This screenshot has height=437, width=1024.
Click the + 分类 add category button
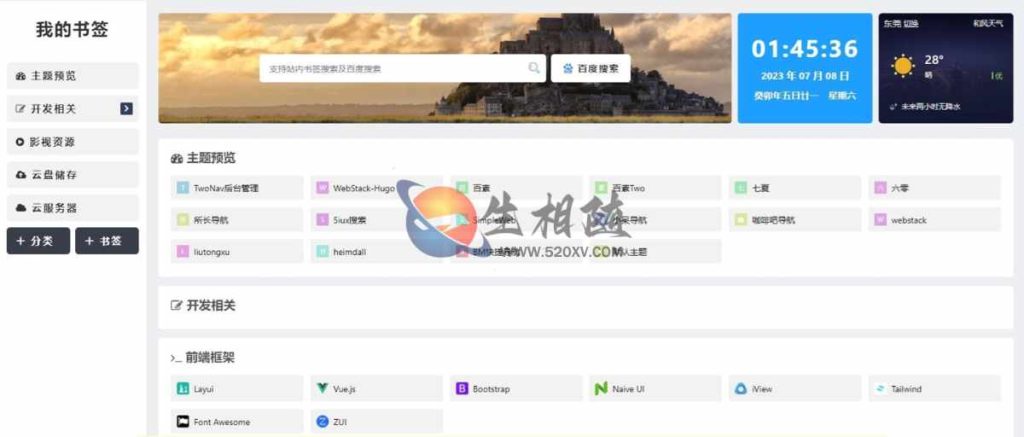pyautogui.click(x=38, y=241)
